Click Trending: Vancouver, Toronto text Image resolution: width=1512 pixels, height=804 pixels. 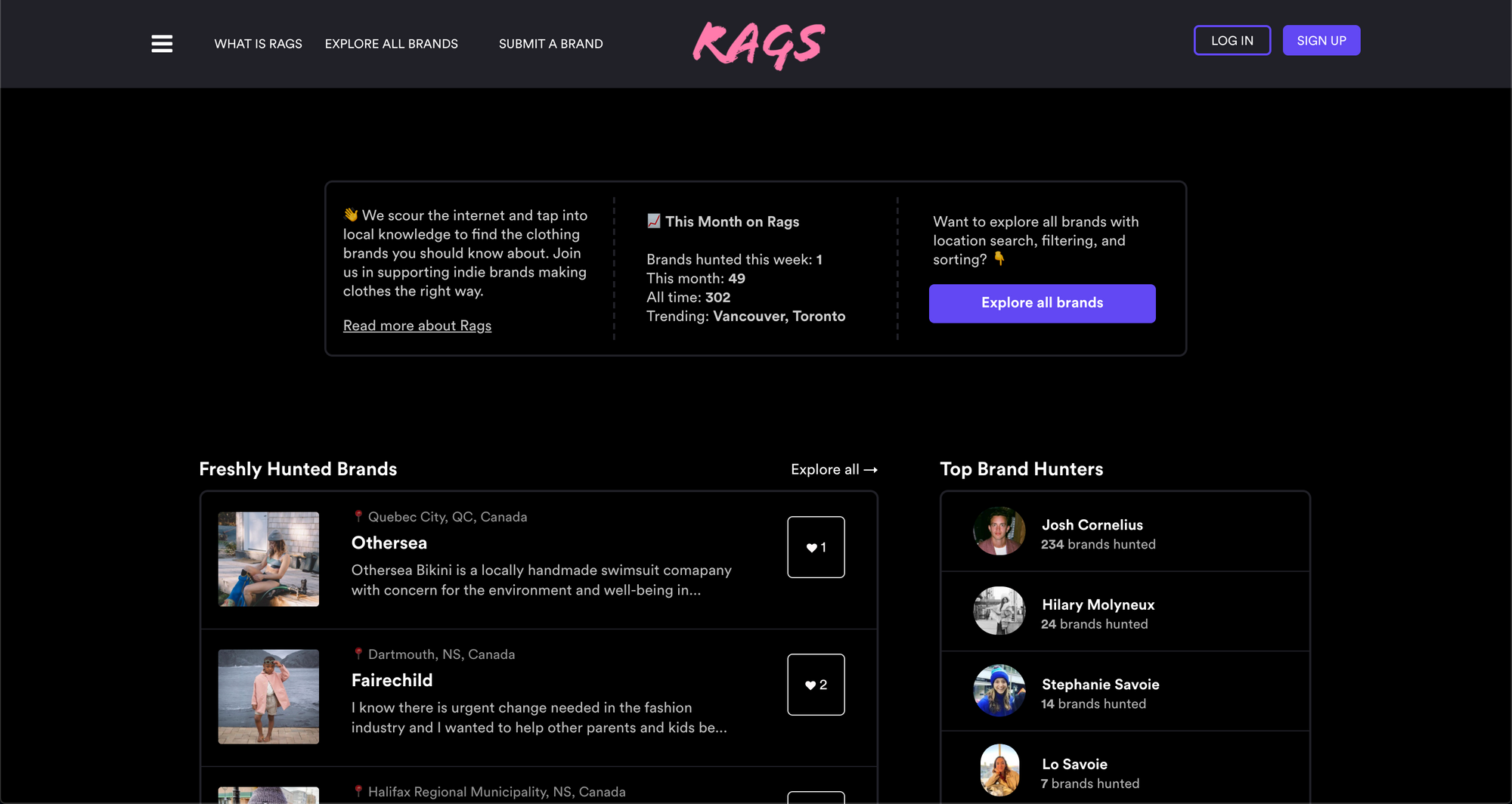point(746,317)
